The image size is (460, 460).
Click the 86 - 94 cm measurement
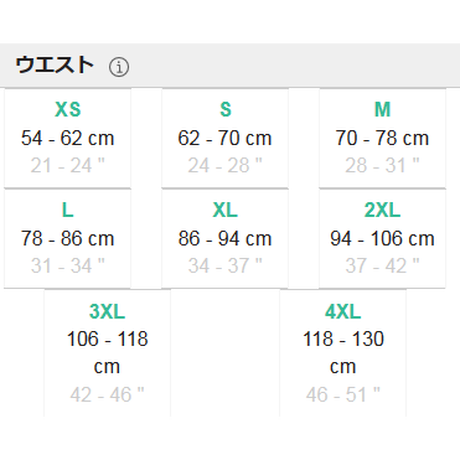tap(225, 238)
